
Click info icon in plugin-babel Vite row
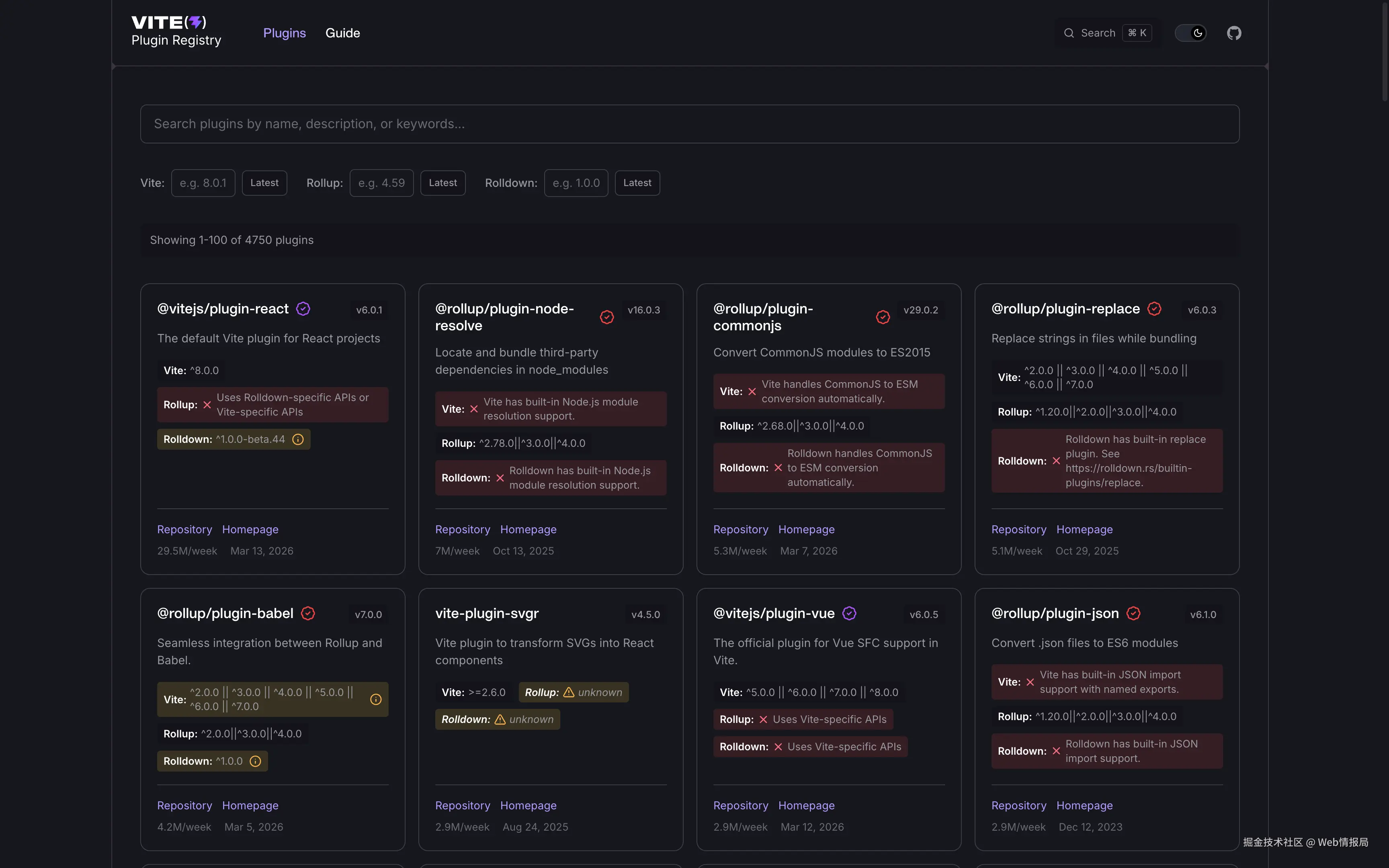(x=375, y=699)
